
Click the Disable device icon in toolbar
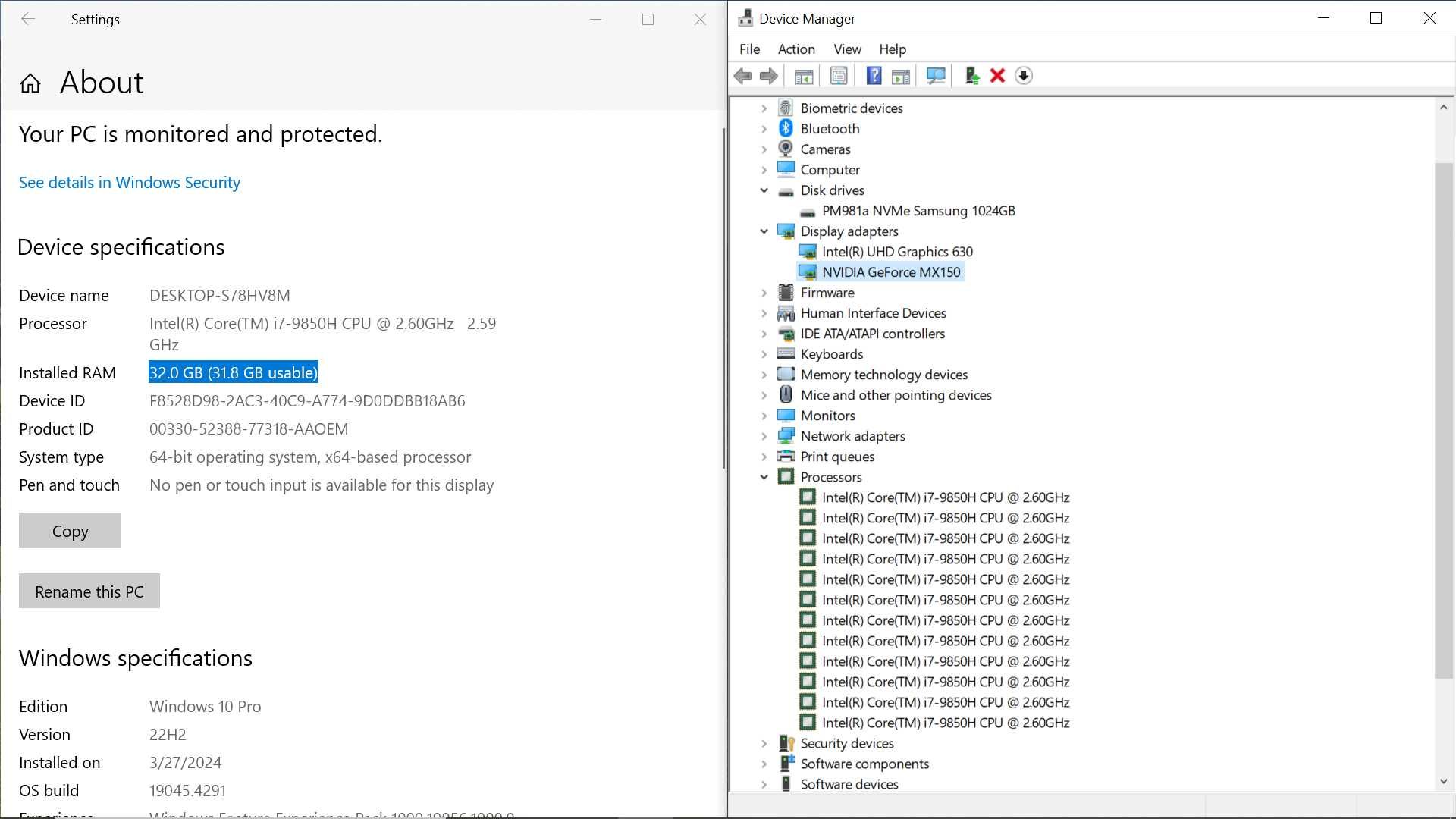pos(1023,76)
